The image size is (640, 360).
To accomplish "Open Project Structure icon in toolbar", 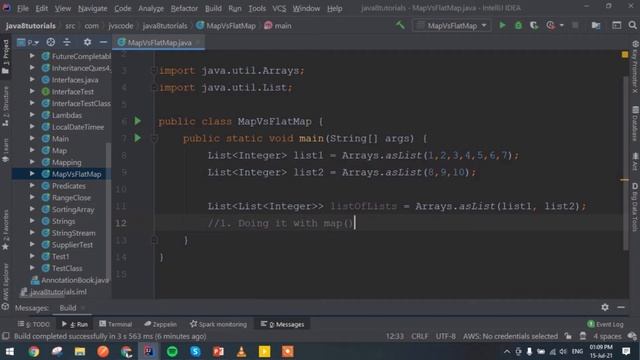I will (x=596, y=25).
